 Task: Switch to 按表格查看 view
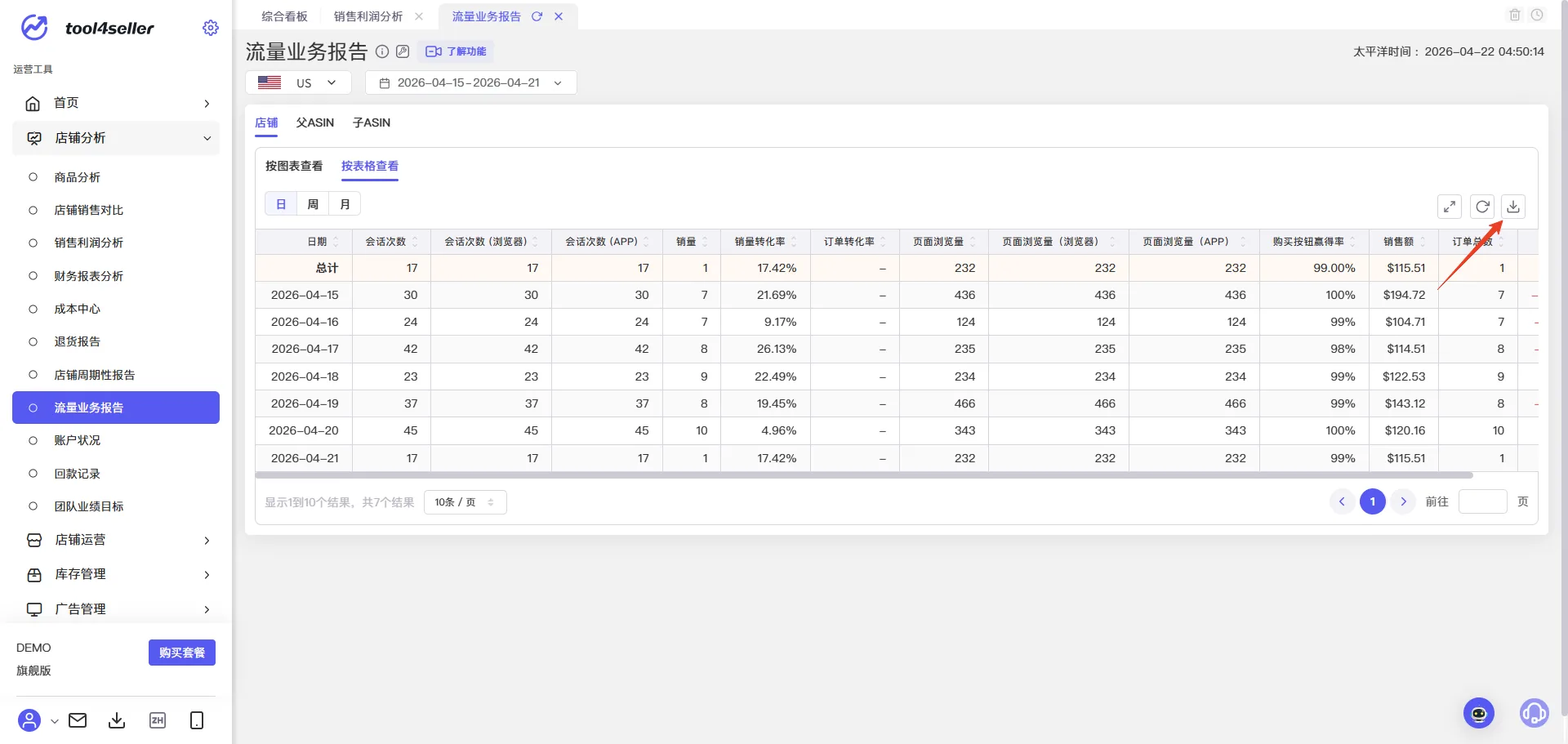pos(370,166)
